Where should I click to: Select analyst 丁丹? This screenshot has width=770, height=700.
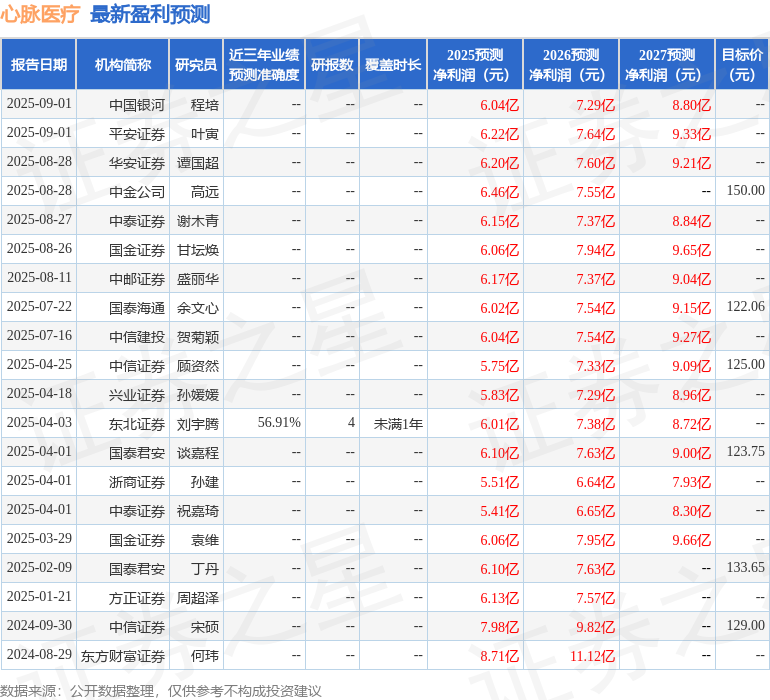click(x=205, y=568)
